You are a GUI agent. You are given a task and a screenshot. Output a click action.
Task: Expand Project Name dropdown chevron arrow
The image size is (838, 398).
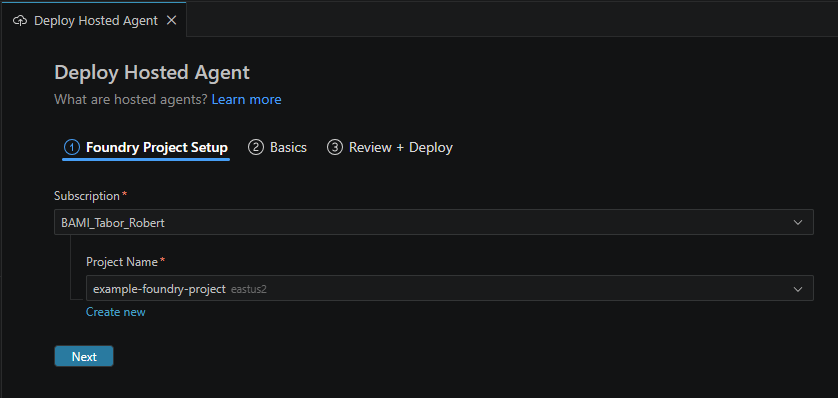(798, 289)
